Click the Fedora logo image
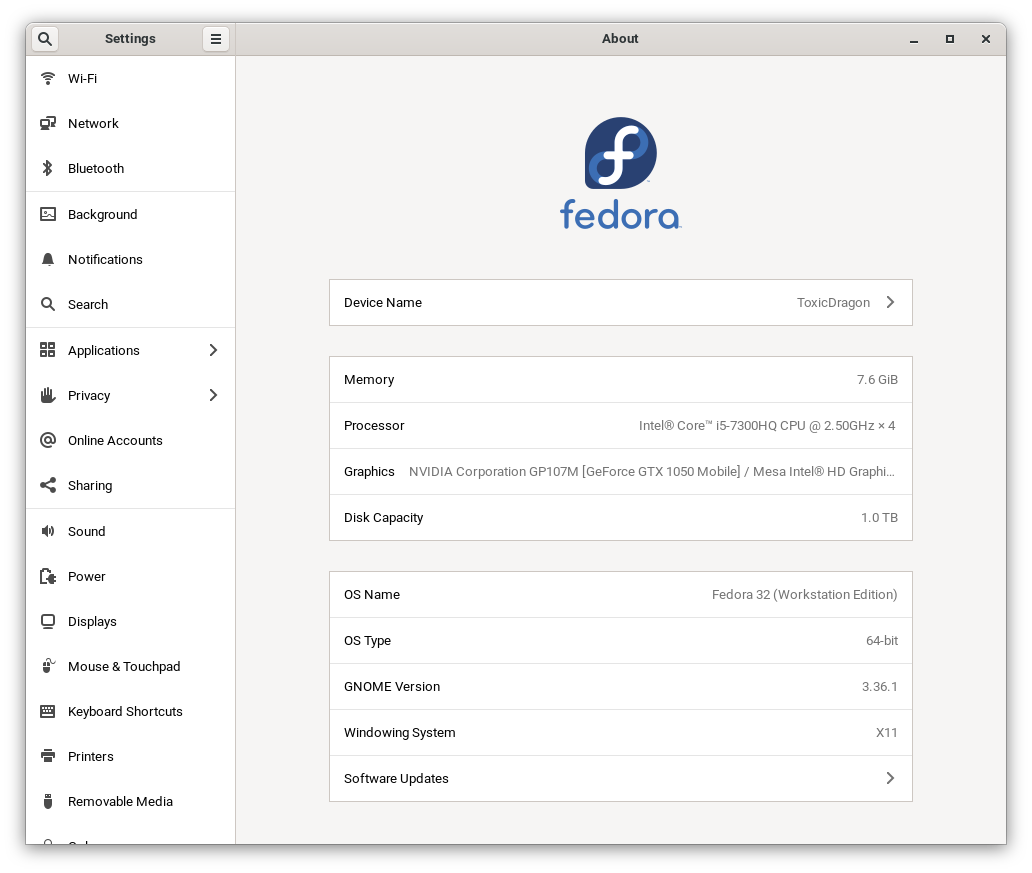This screenshot has width=1032, height=873. pyautogui.click(x=620, y=173)
